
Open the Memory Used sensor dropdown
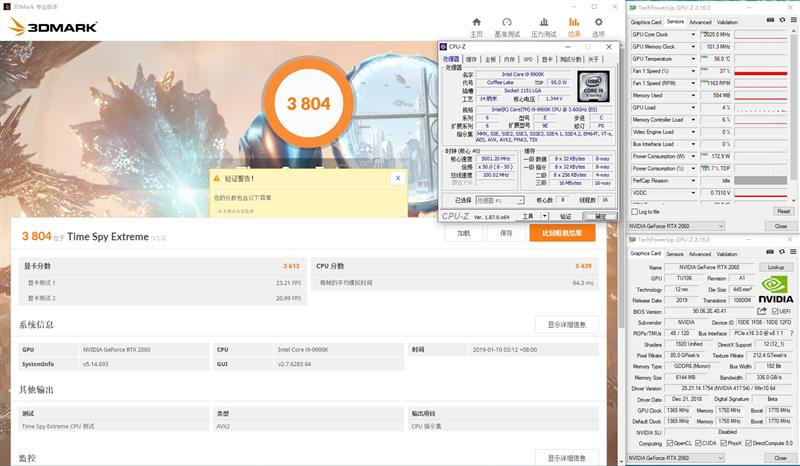click(693, 95)
